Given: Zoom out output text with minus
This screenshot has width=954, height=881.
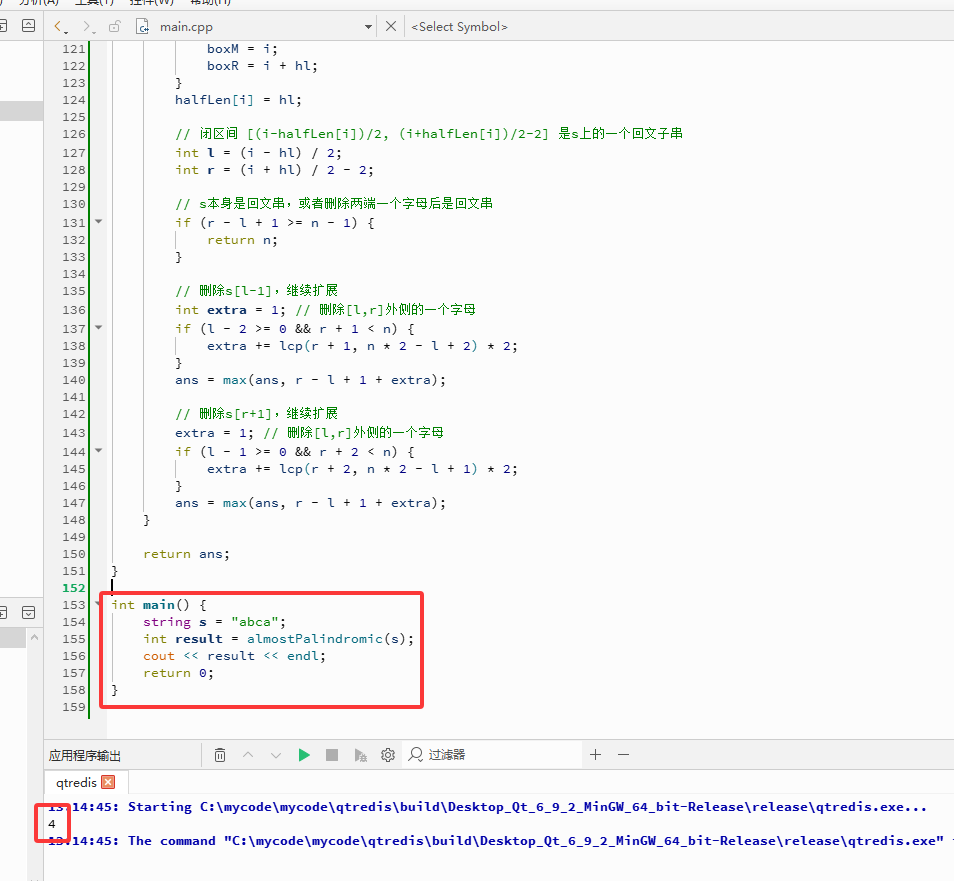Looking at the screenshot, I should (x=623, y=754).
